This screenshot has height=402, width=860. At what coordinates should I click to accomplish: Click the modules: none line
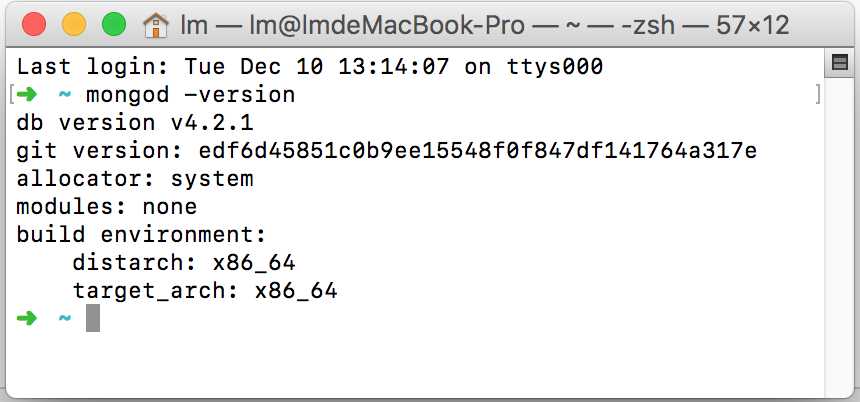point(107,207)
